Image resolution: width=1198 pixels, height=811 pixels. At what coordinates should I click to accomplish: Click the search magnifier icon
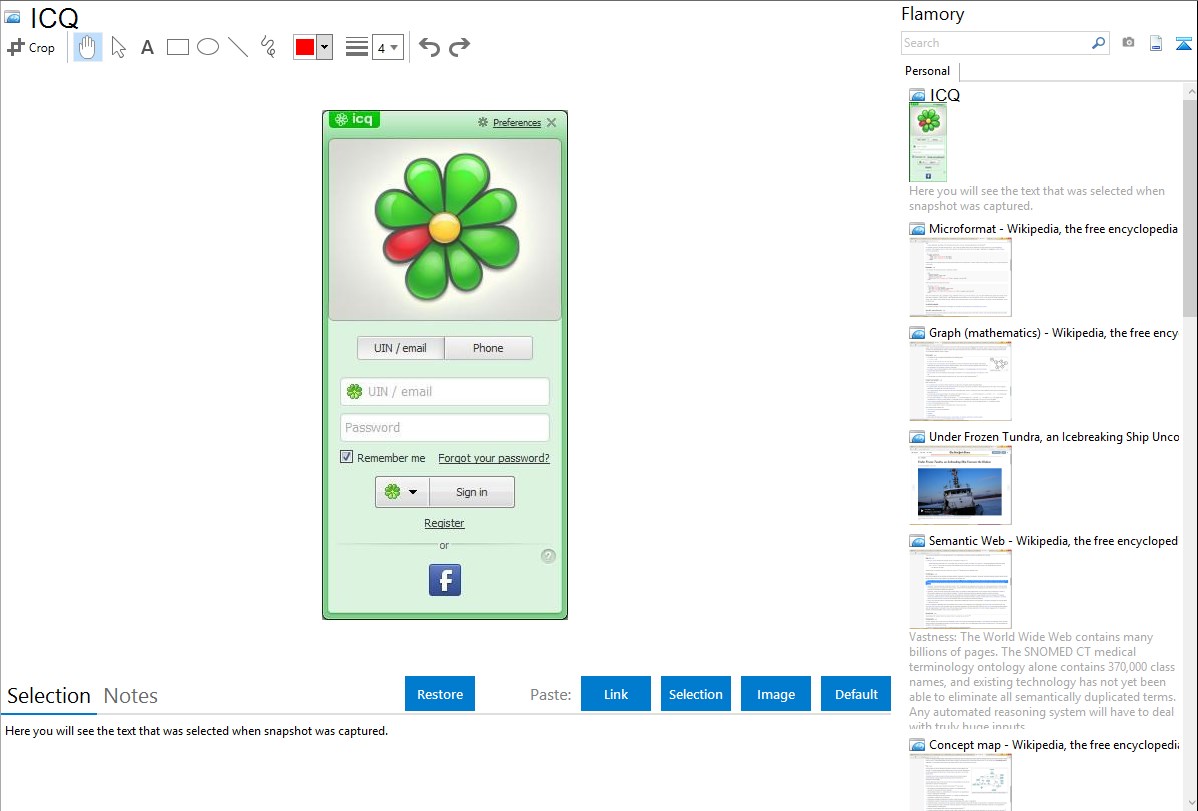click(x=1099, y=43)
